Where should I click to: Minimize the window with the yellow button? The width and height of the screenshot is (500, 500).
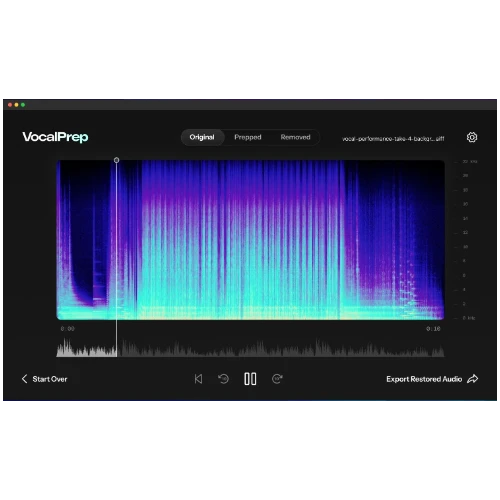16,105
